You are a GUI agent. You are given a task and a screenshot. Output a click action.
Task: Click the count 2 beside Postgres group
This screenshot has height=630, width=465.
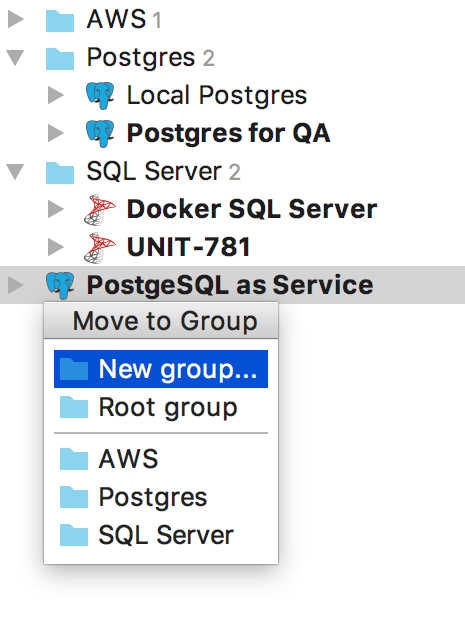tap(208, 59)
